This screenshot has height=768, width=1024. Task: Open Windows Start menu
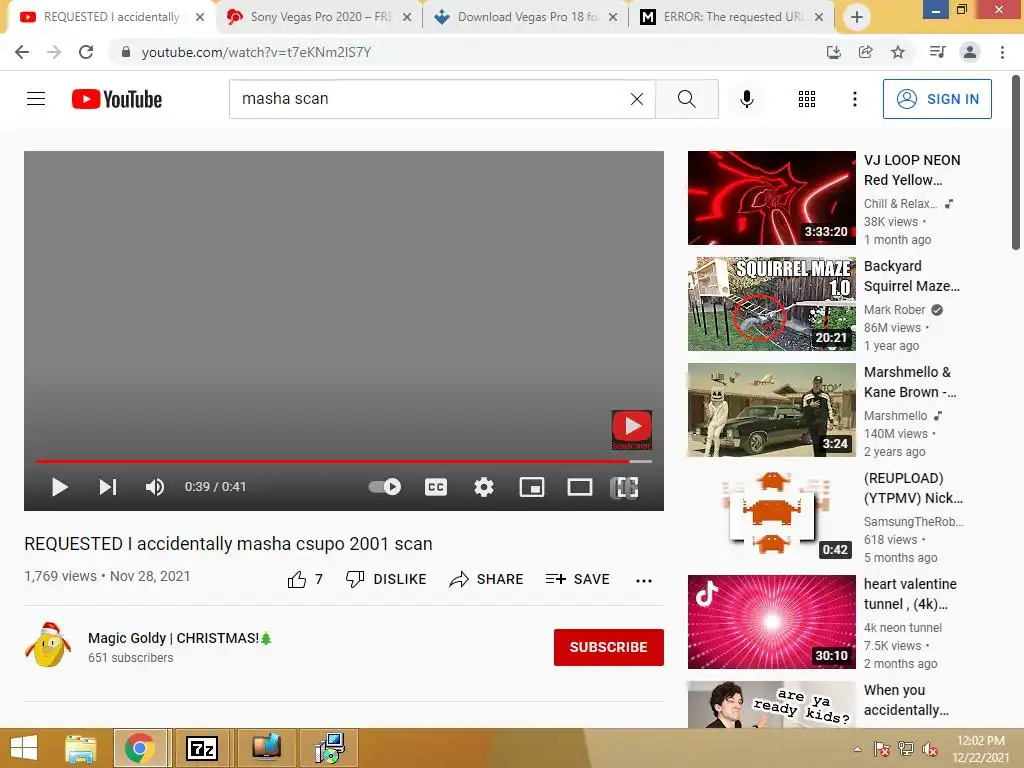click(x=24, y=748)
